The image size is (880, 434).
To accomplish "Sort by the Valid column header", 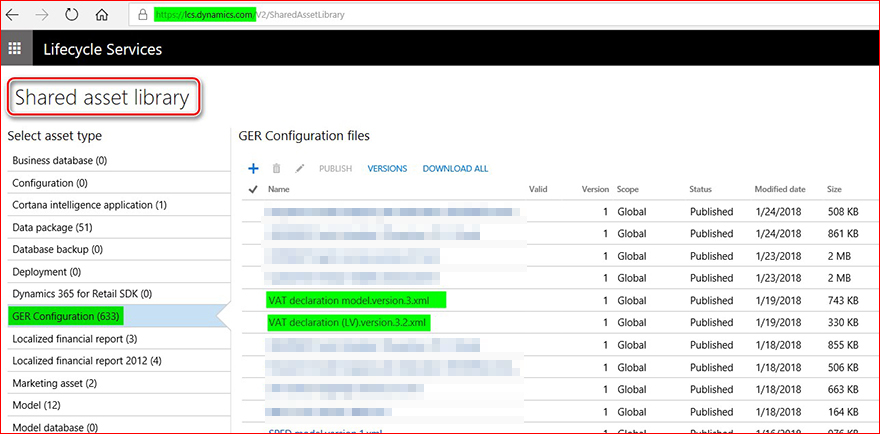I will (x=538, y=190).
